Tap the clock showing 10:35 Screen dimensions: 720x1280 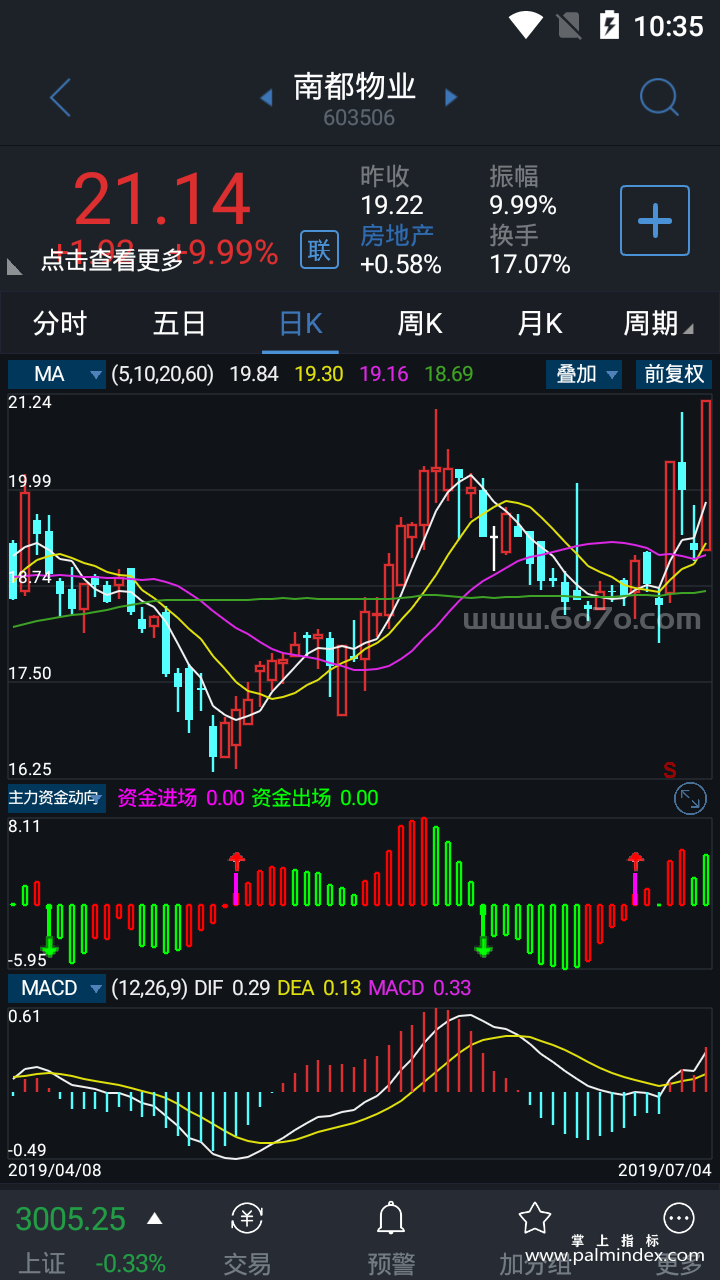click(x=669, y=26)
